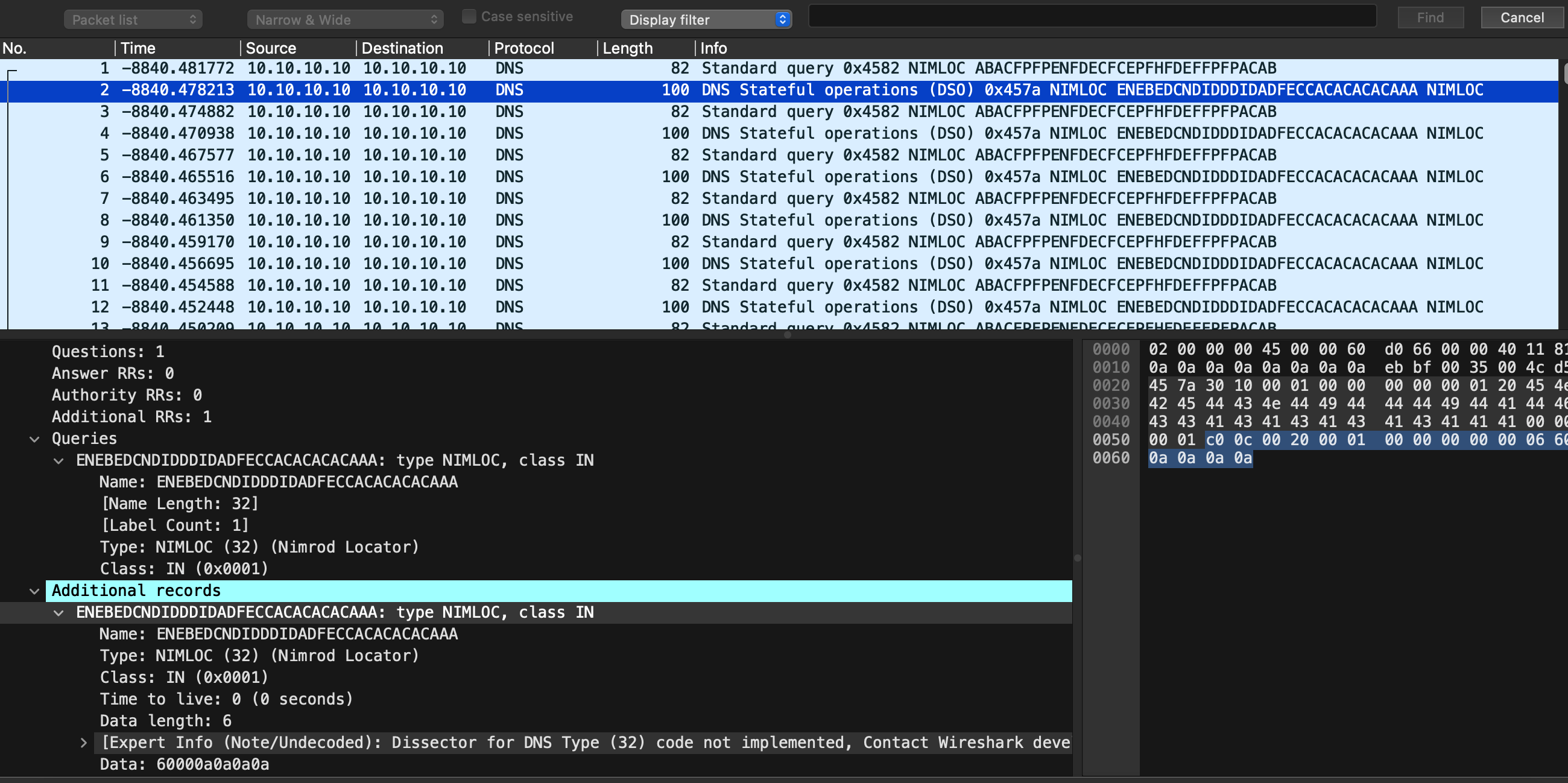Select the Data: 60000a0a0a0a field
Screen dimensions: 1568x783
pos(185,765)
